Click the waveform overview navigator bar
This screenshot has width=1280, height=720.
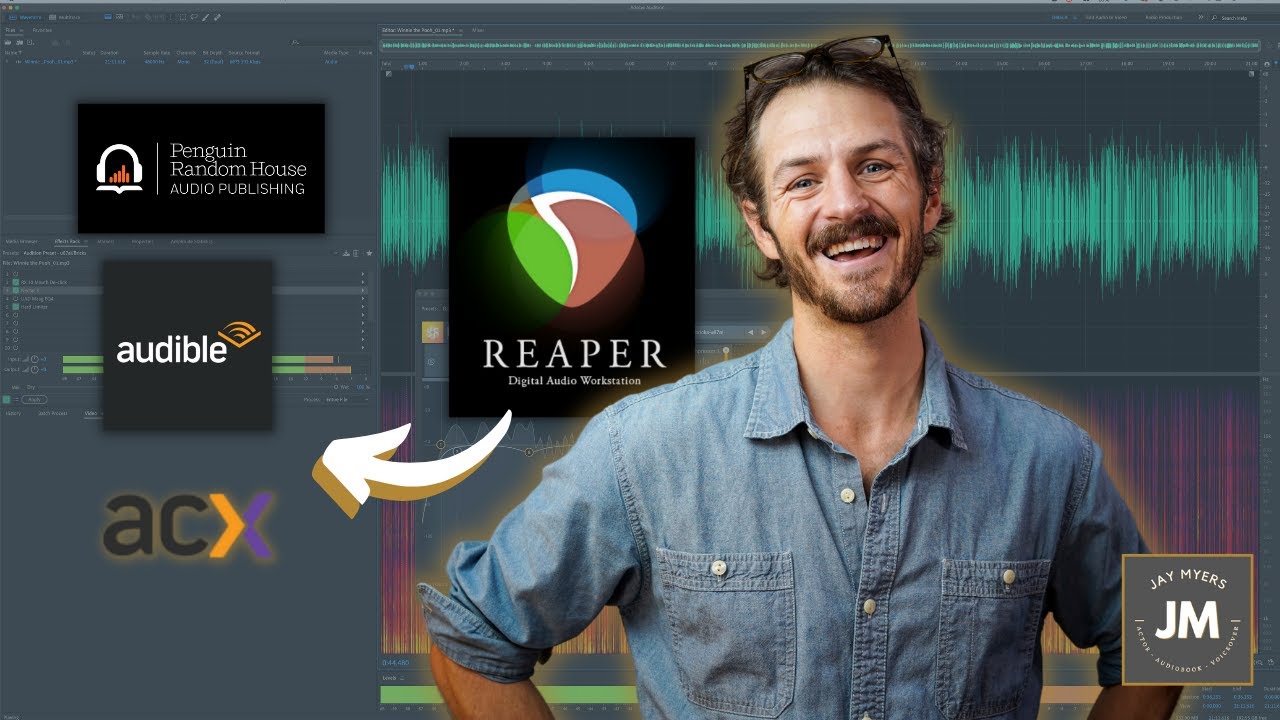[821, 44]
